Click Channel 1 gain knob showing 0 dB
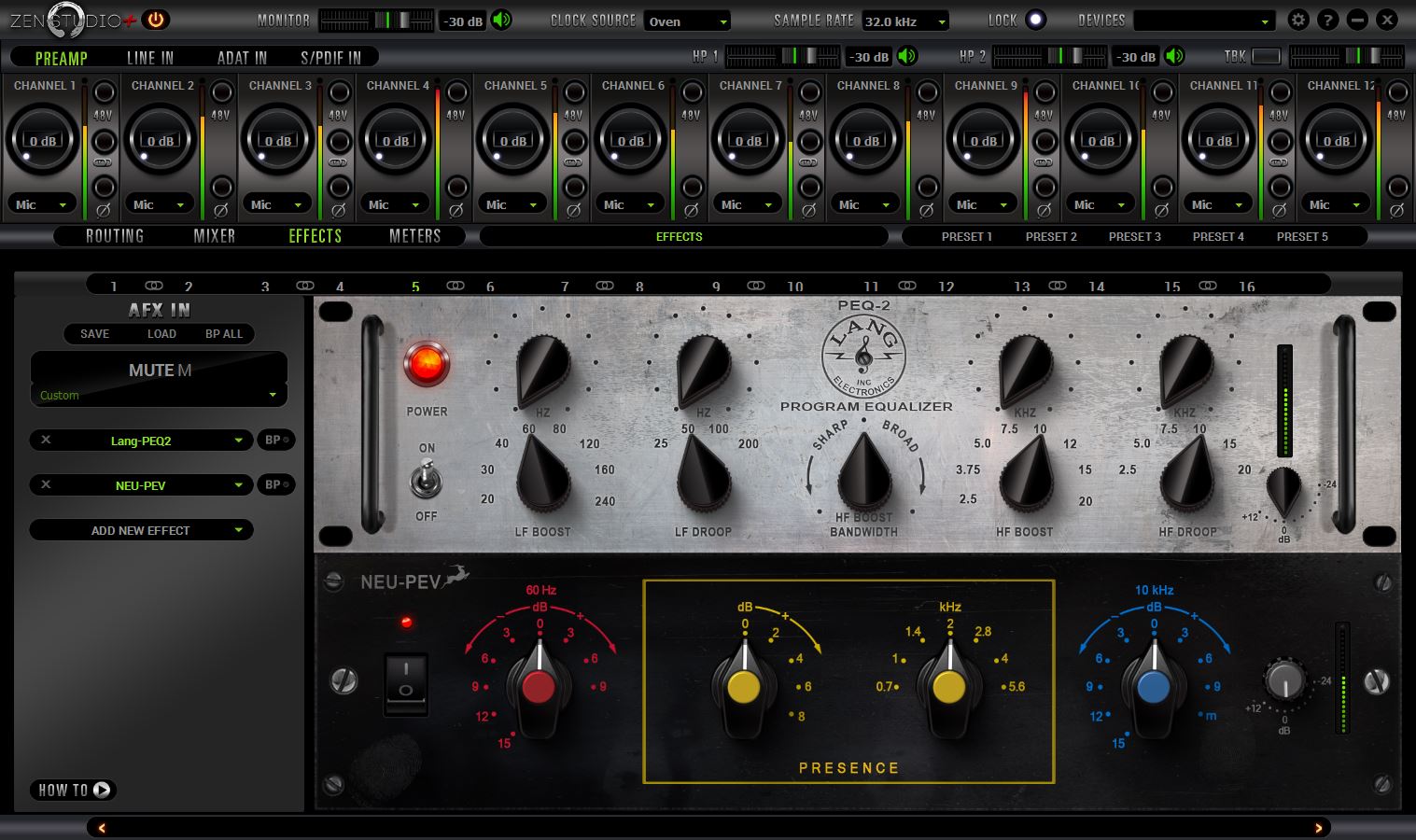The height and width of the screenshot is (840, 1416). 42,141
